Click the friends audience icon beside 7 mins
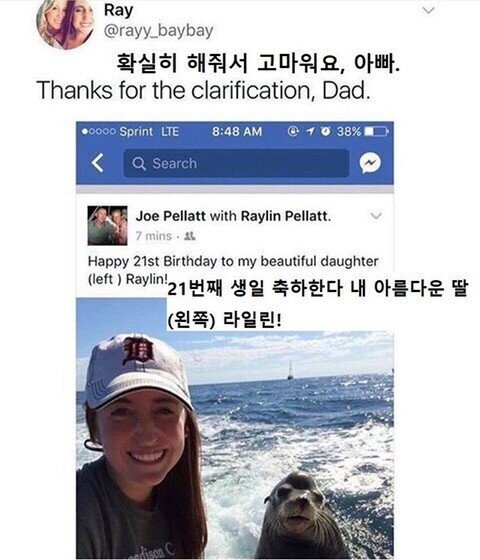Viewport: 480px width, 560px height. [189, 236]
